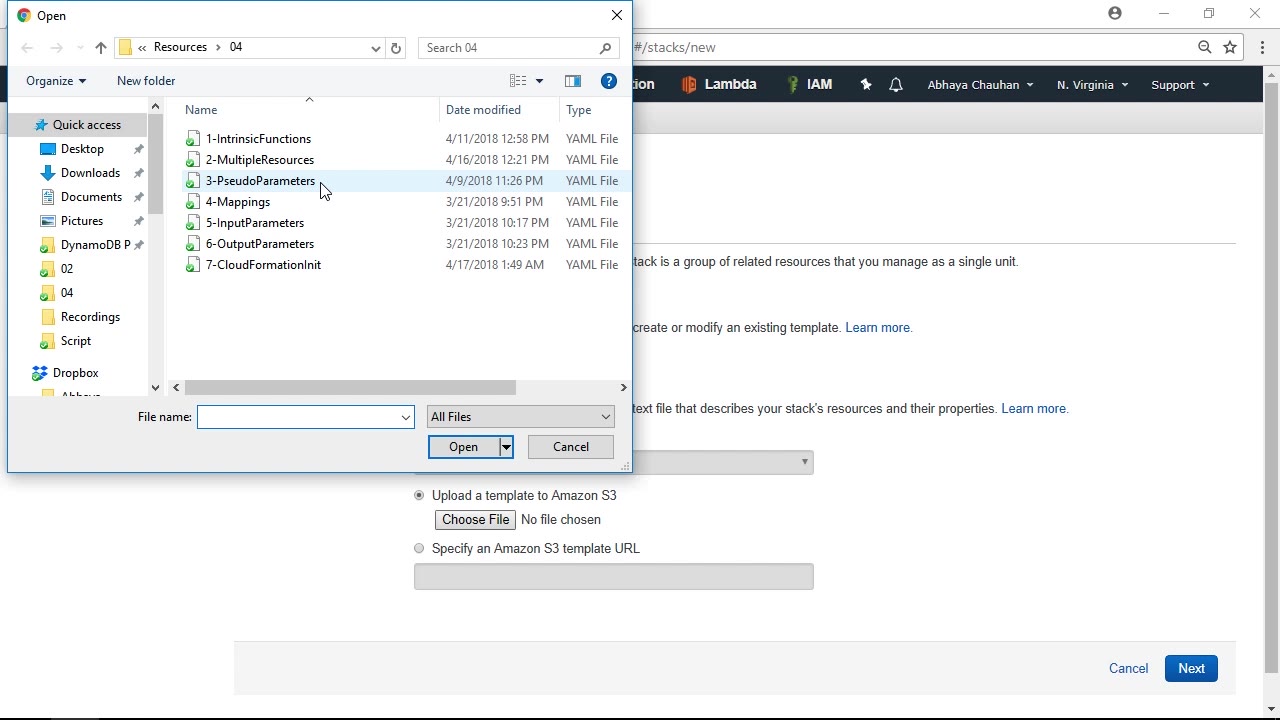The height and width of the screenshot is (720, 1280).
Task: Open the File name combo box dropdown
Action: (x=406, y=417)
